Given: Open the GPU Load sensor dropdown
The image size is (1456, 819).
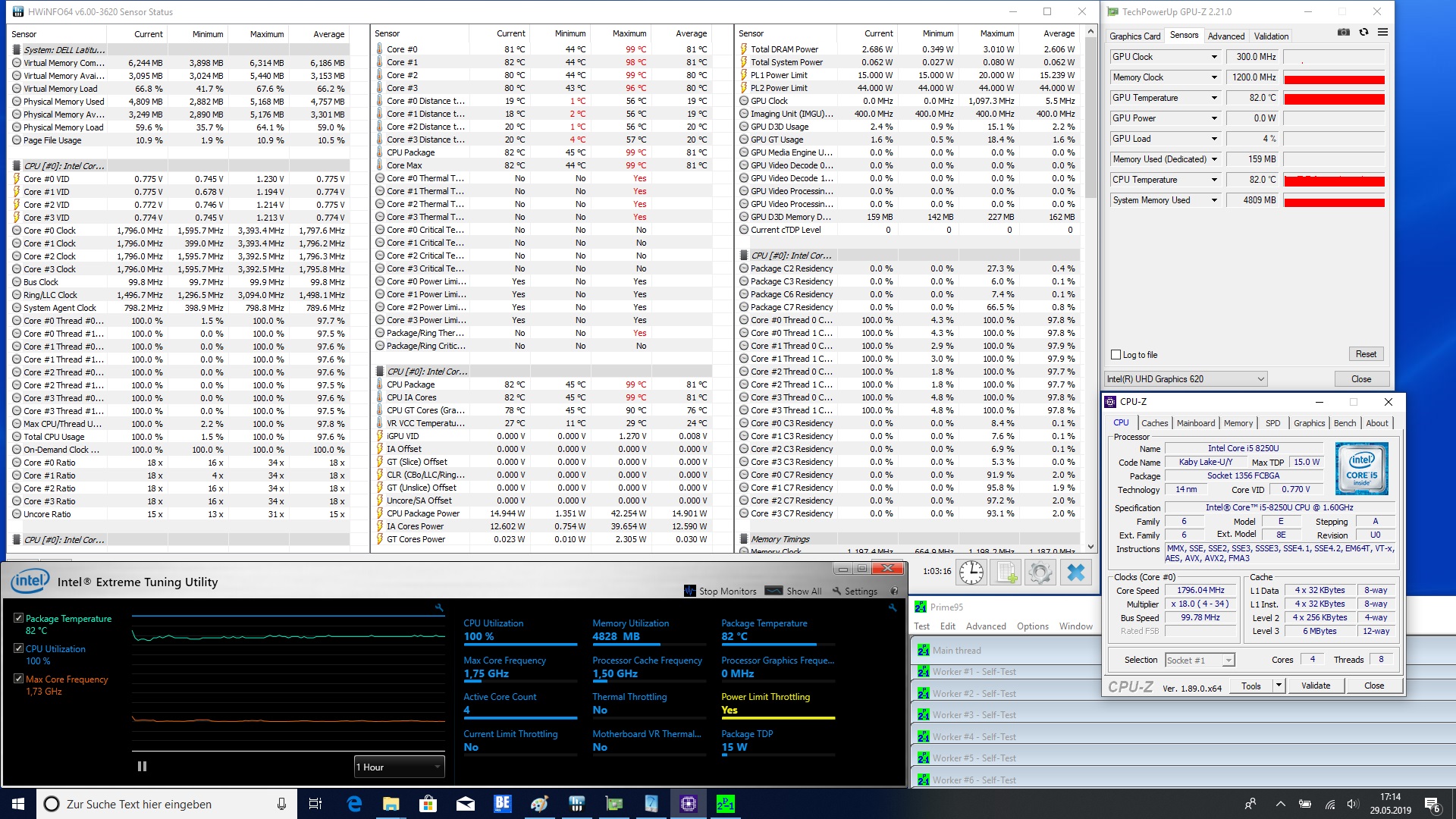Looking at the screenshot, I should [x=1214, y=139].
